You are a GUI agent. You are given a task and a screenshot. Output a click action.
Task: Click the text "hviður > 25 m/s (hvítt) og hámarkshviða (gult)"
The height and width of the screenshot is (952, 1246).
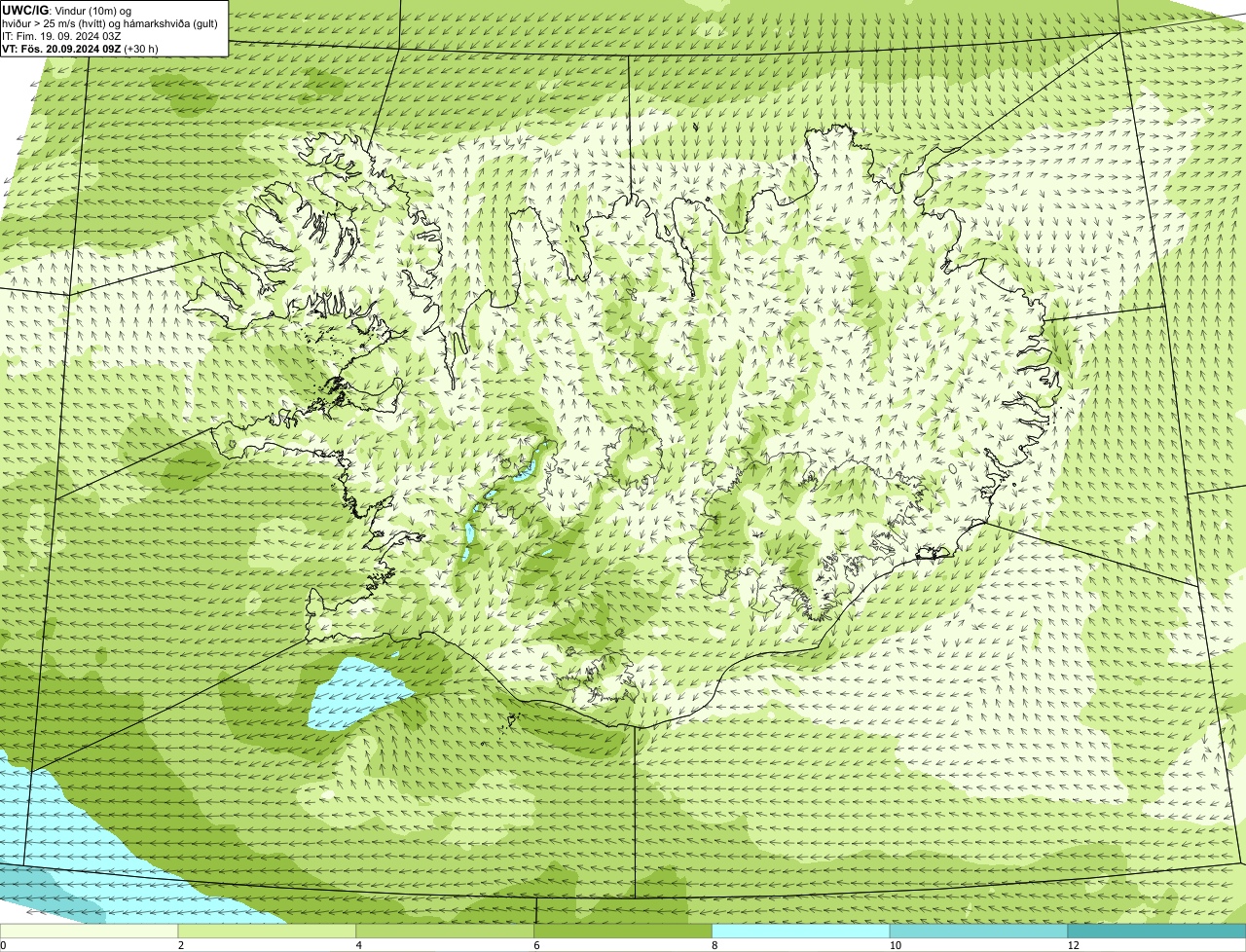110,22
